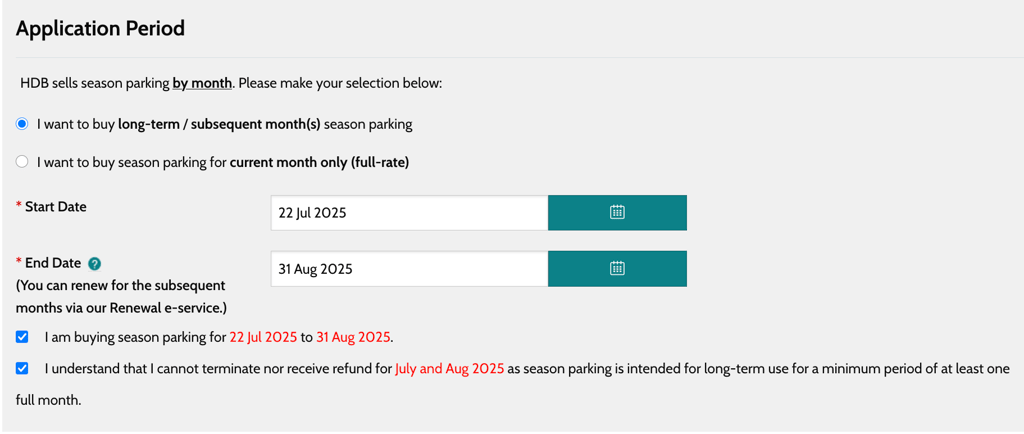Click the "Application Period" heading
This screenshot has height=434, width=1024.
(x=101, y=29)
